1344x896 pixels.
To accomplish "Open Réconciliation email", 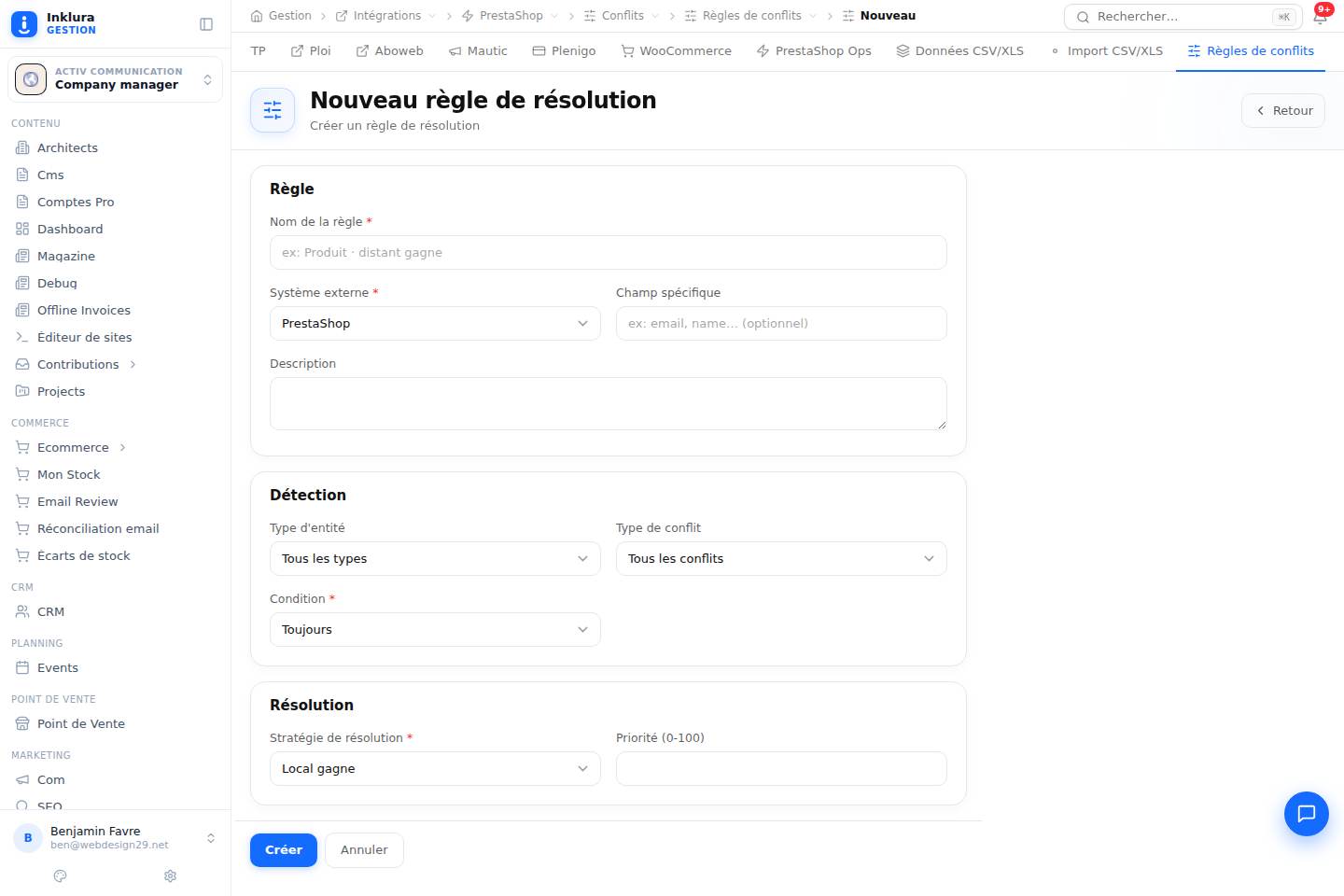I will (x=115, y=528).
